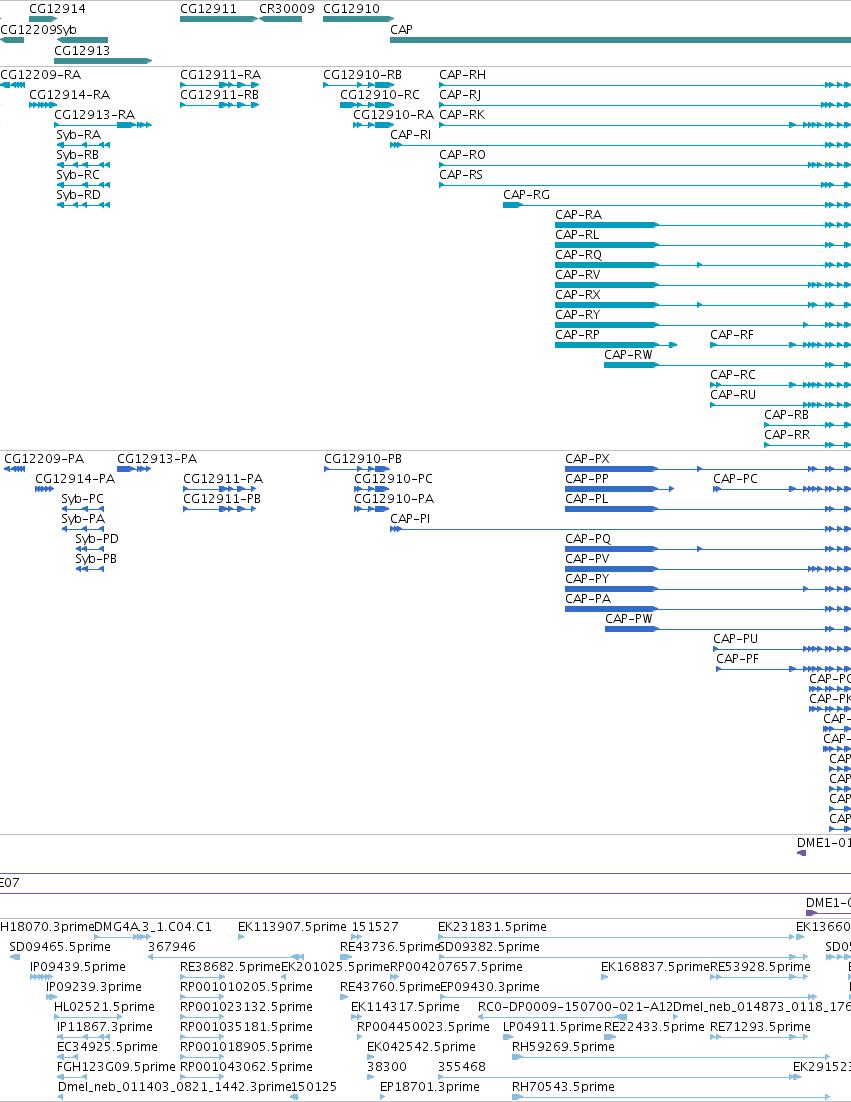
Task: Click the CR30009 gene label
Action: 287,8
